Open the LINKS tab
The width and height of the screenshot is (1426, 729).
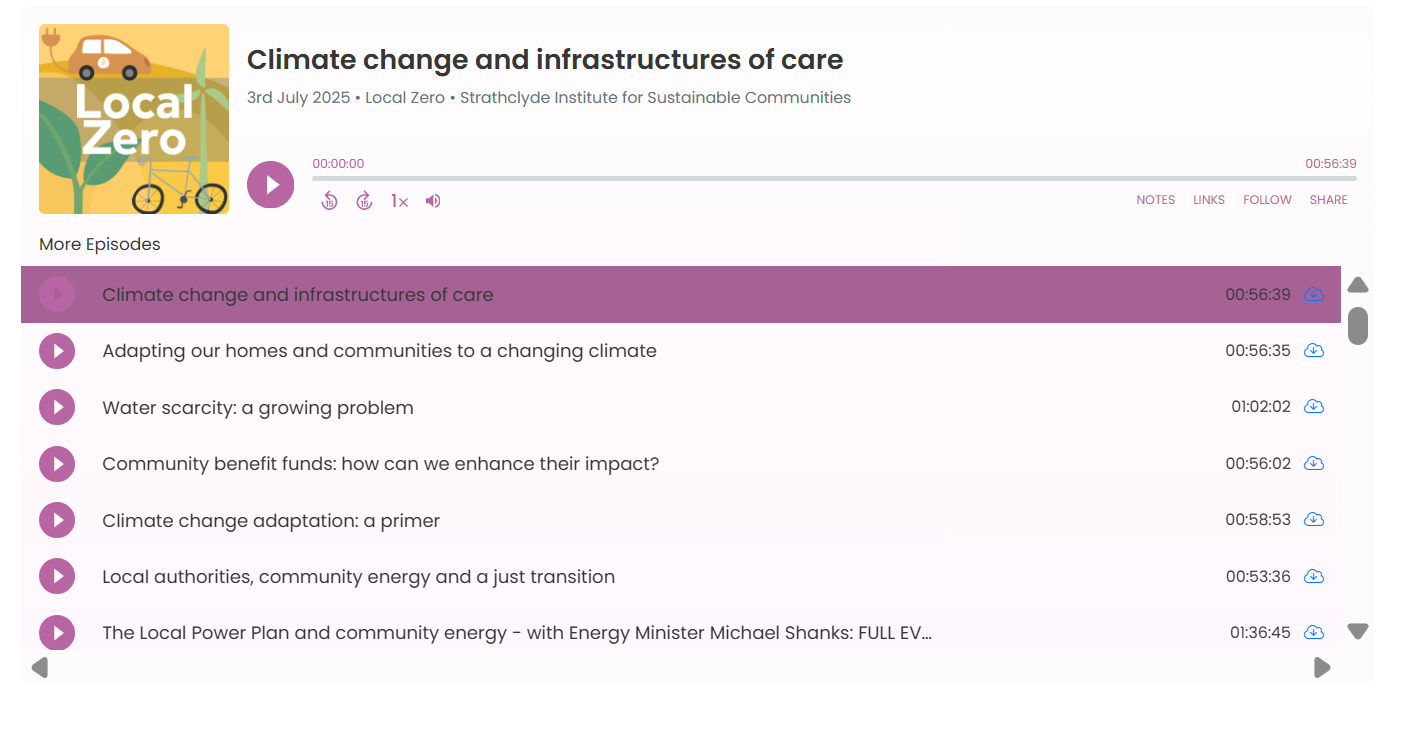(1208, 200)
